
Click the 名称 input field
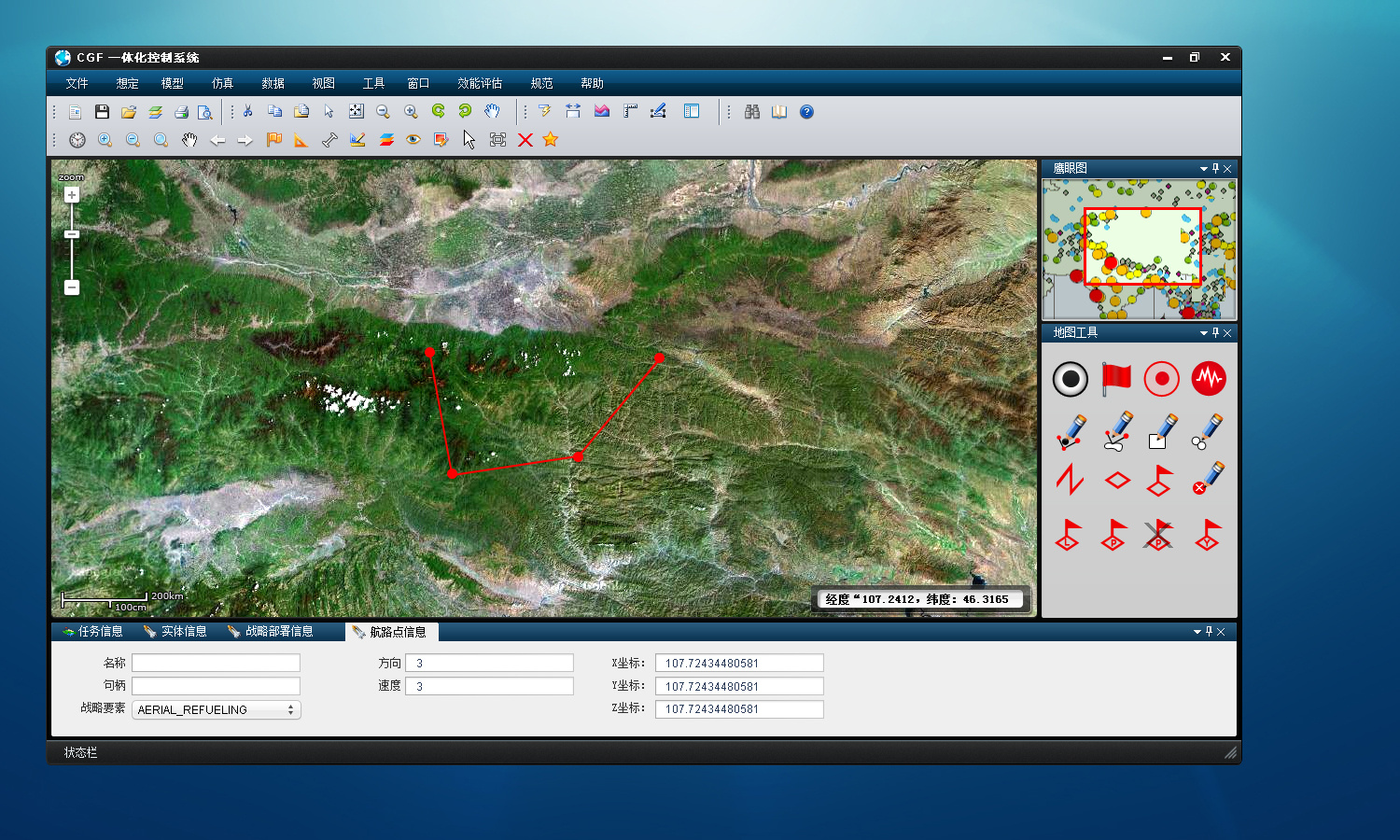pos(216,663)
